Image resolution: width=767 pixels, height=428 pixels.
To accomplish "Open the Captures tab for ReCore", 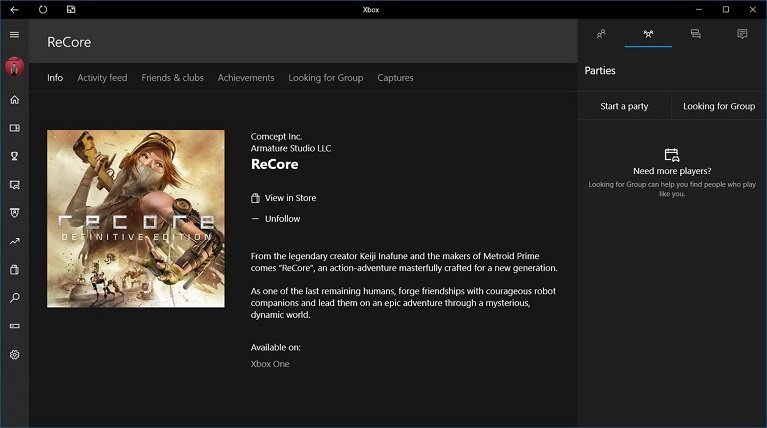I will [x=395, y=78].
